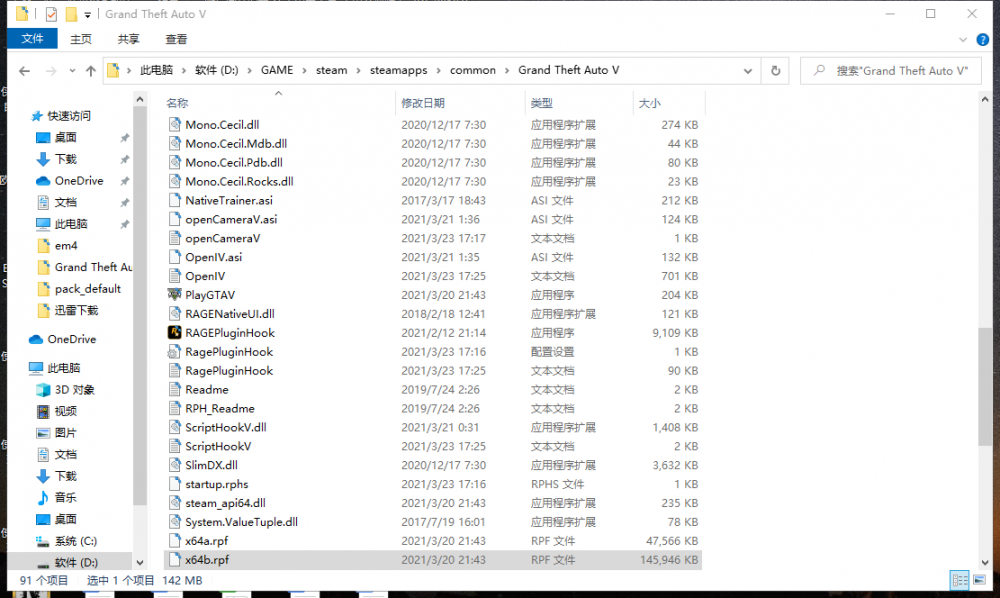Expand the ribbon using the chevron
1000x598 pixels.
[x=962, y=39]
